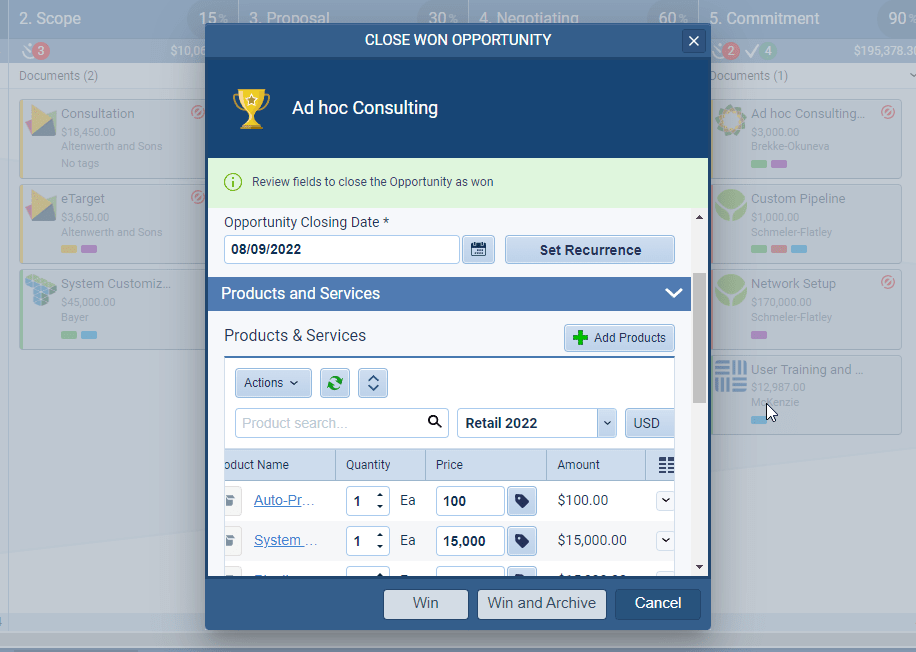Screen dimensions: 916x652
Task: Open the Auto-Pr… product link
Action: click(284, 500)
